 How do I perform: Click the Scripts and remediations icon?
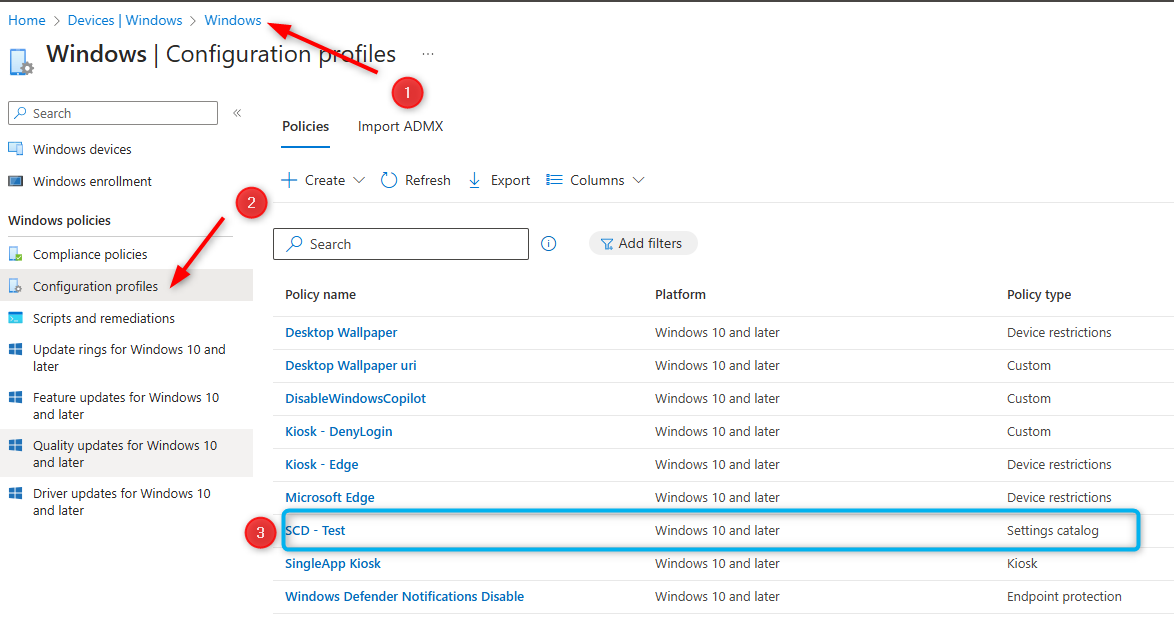15,318
